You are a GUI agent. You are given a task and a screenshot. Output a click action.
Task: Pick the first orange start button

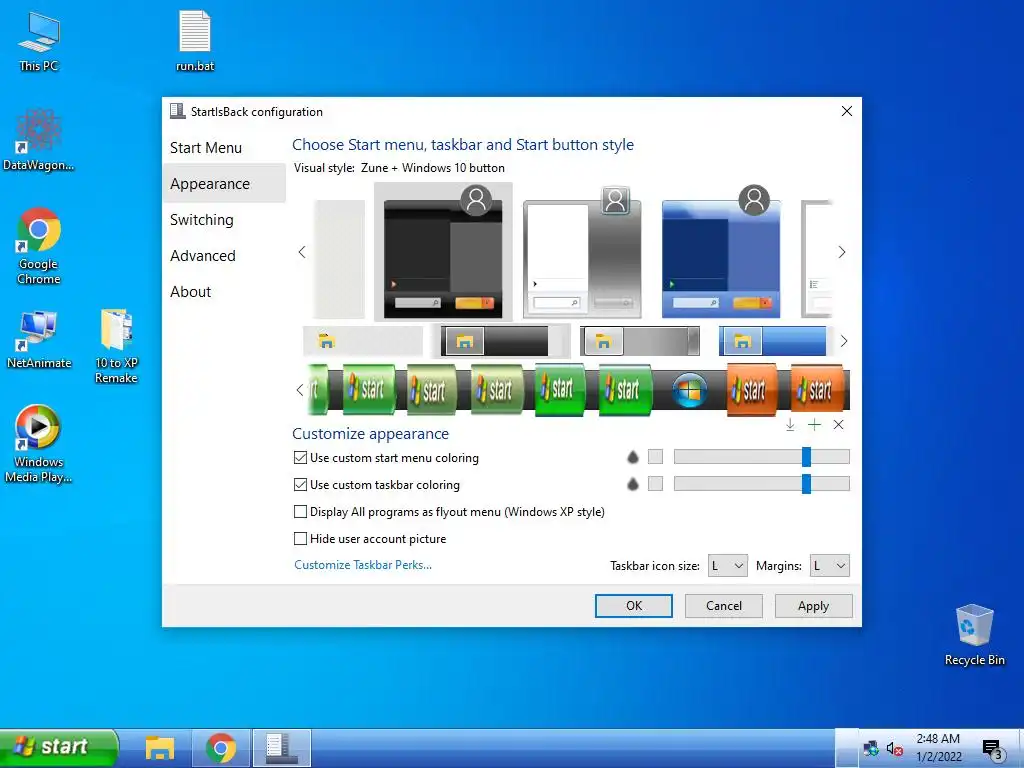click(x=752, y=390)
